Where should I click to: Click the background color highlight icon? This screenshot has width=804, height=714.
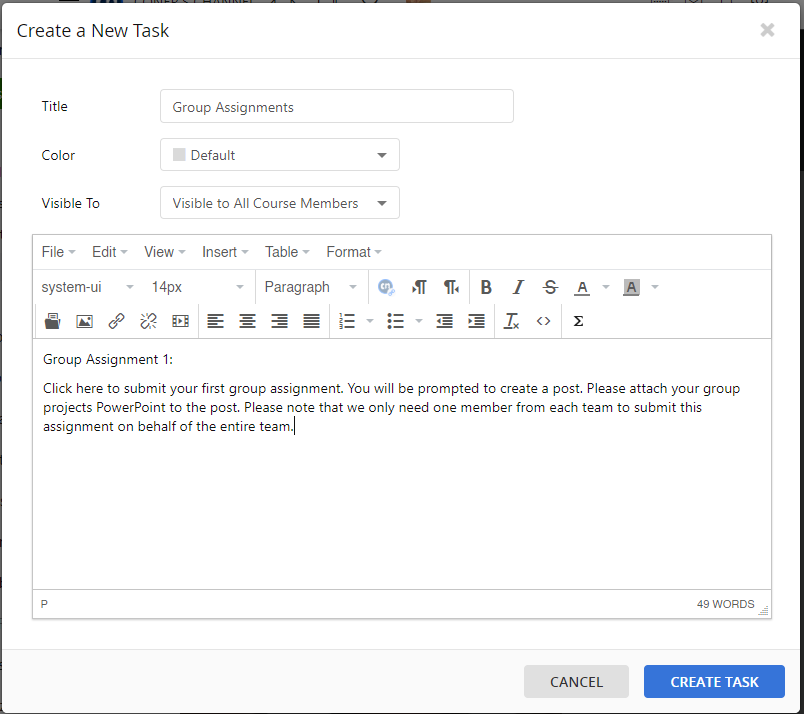coord(631,287)
